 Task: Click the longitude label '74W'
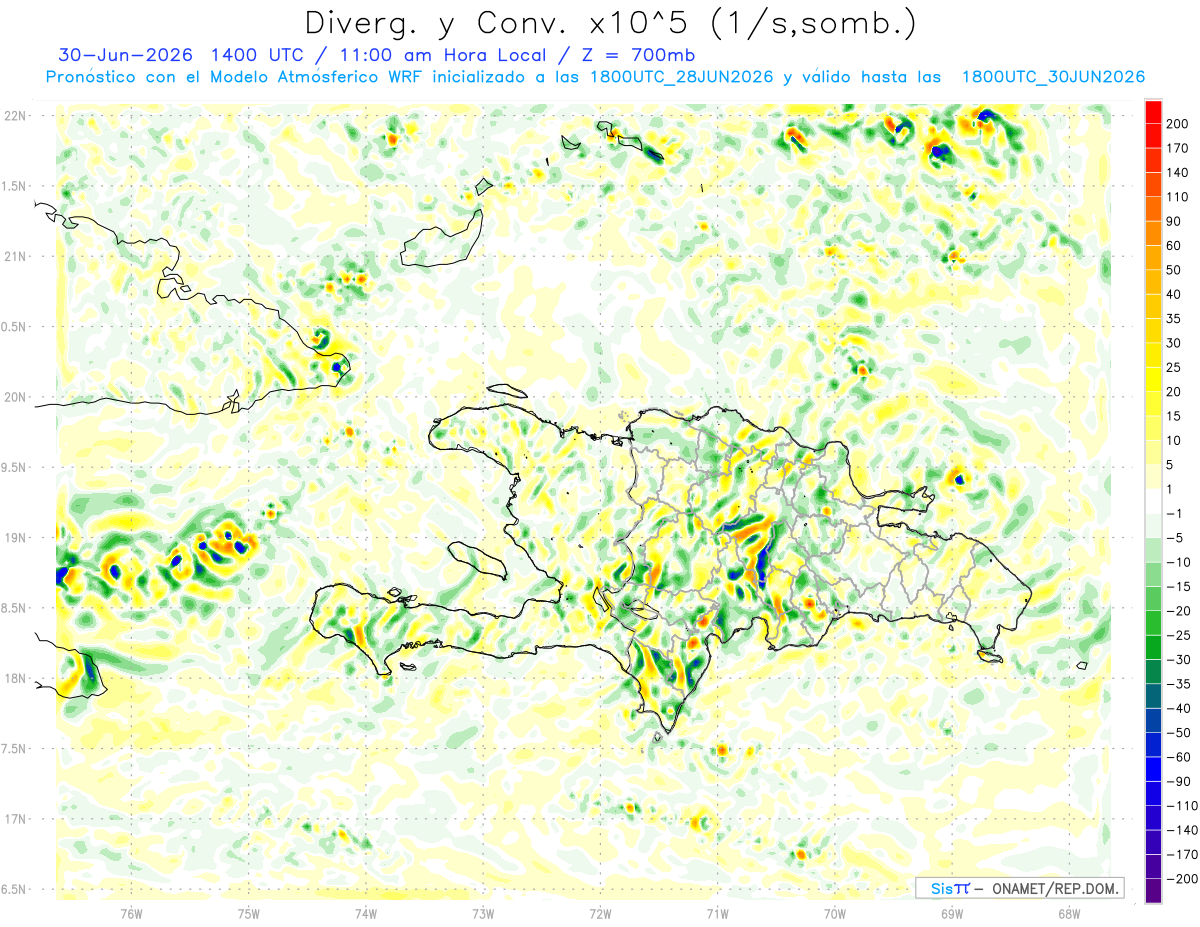(x=366, y=913)
